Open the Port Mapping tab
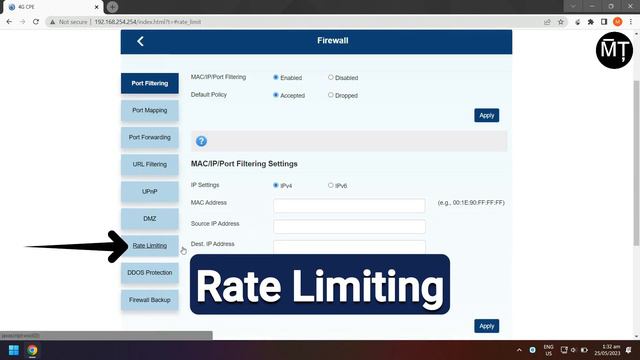 [x=150, y=110]
